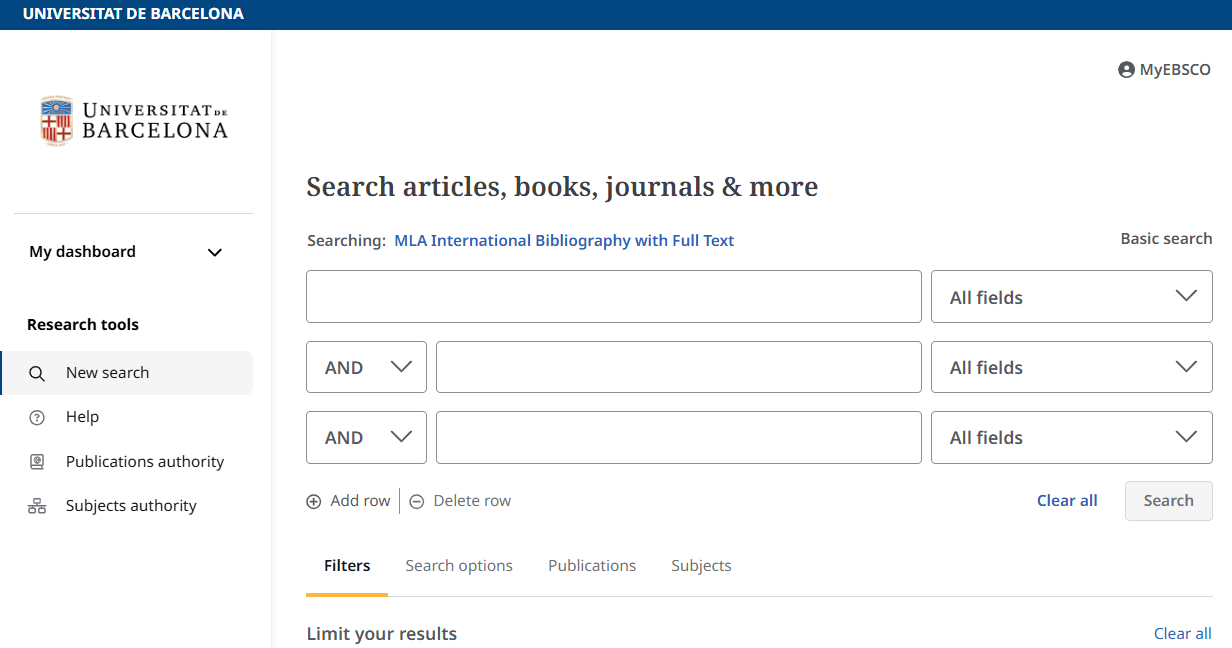Open third row All fields dropdown
The image size is (1232, 648).
pos(1072,437)
